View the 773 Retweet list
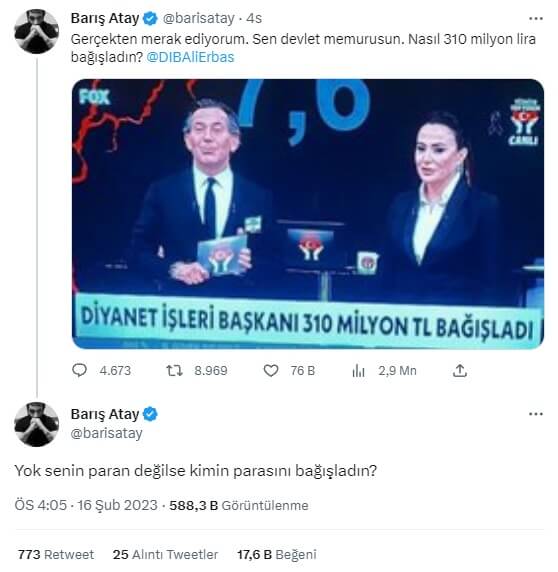This screenshot has height=572, width=558. (56, 554)
